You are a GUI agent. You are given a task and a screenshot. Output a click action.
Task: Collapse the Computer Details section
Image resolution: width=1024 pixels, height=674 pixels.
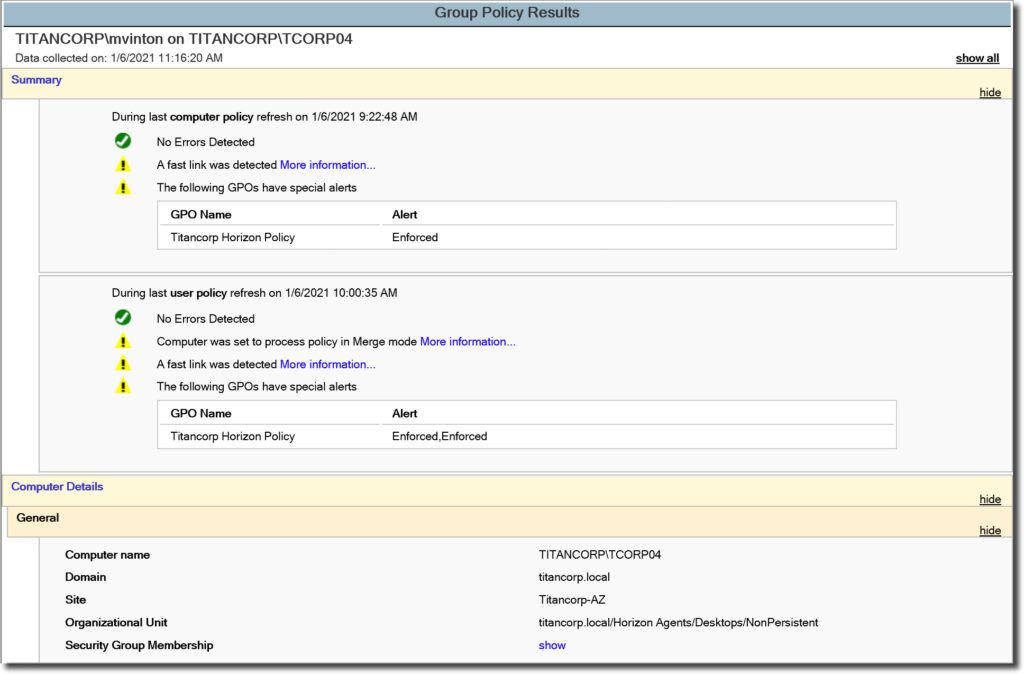click(x=989, y=499)
